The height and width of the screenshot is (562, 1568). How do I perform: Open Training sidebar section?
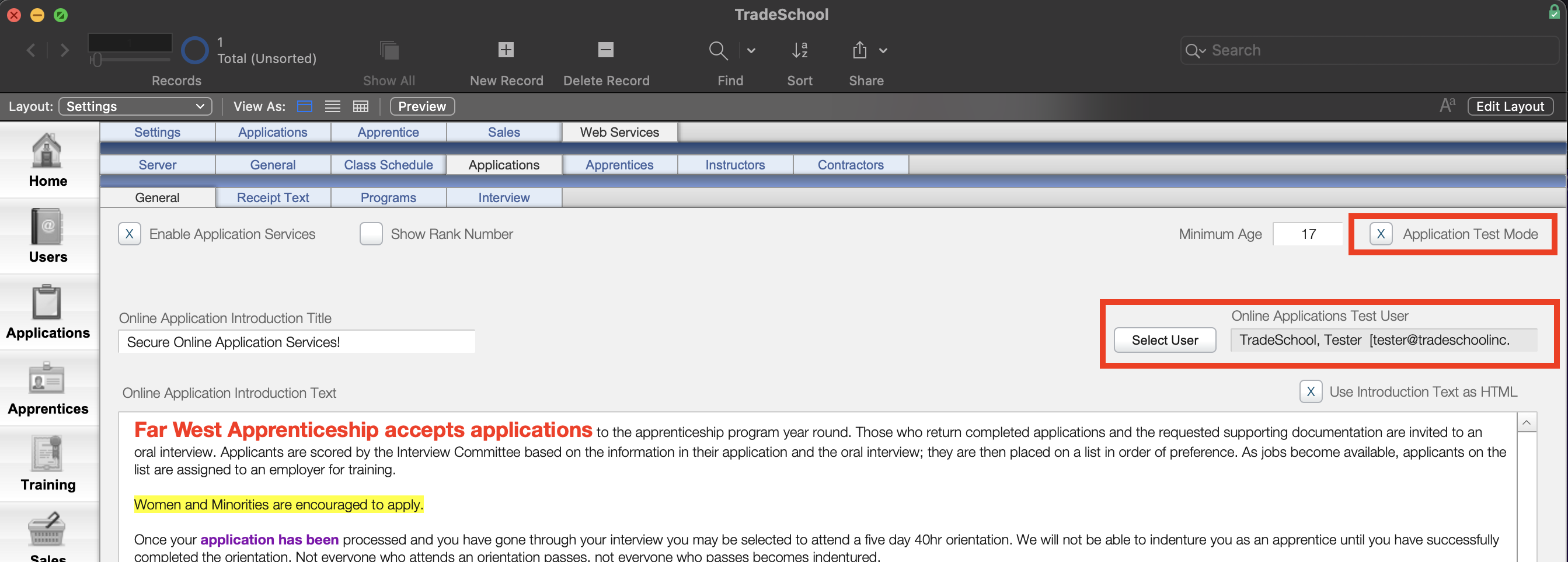coord(48,464)
